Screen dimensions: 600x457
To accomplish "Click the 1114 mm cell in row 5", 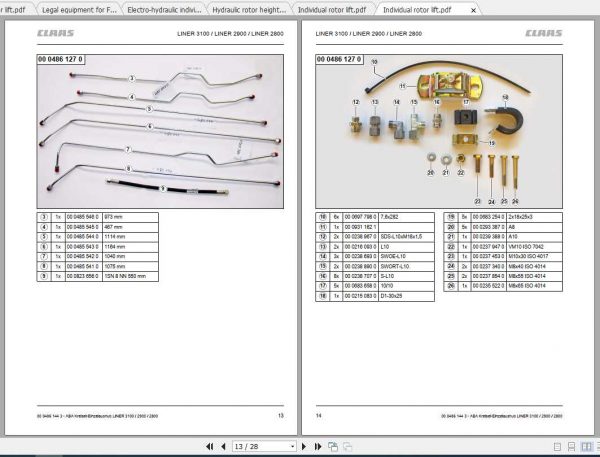I will click(130, 237).
